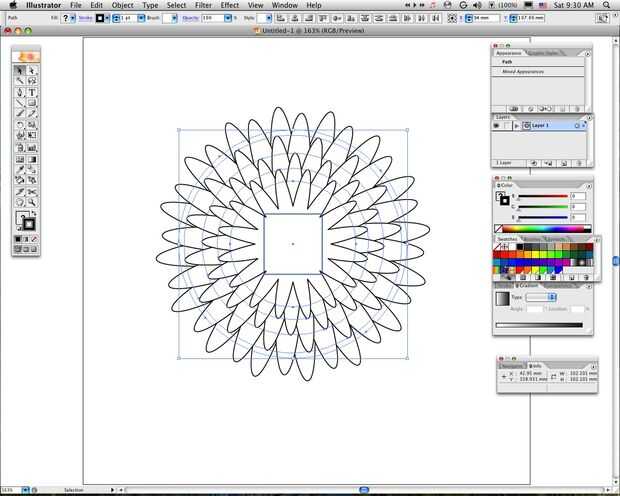
Task: Open the stroke weight dropdown
Action: [x=141, y=18]
